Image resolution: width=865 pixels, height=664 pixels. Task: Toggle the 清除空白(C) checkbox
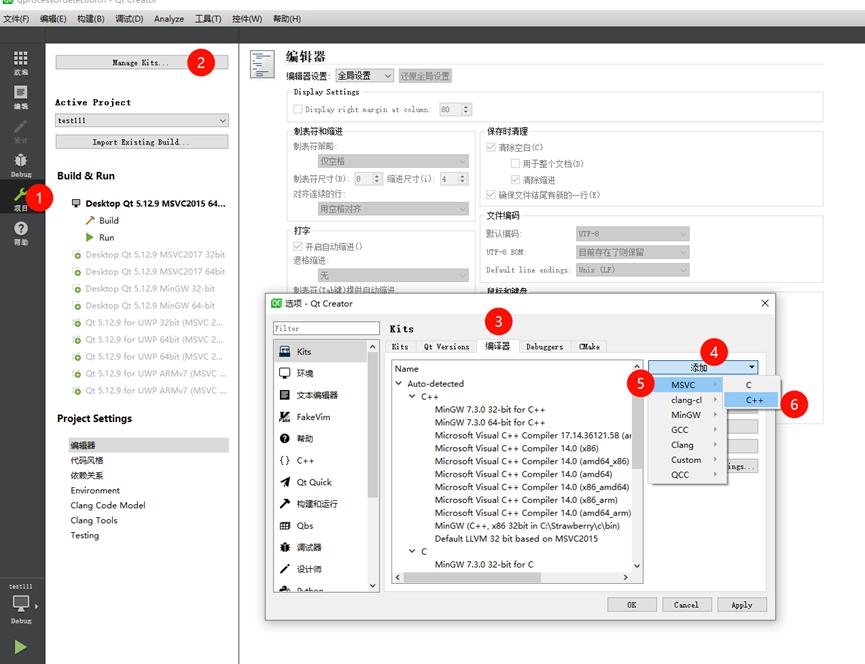[x=490, y=147]
